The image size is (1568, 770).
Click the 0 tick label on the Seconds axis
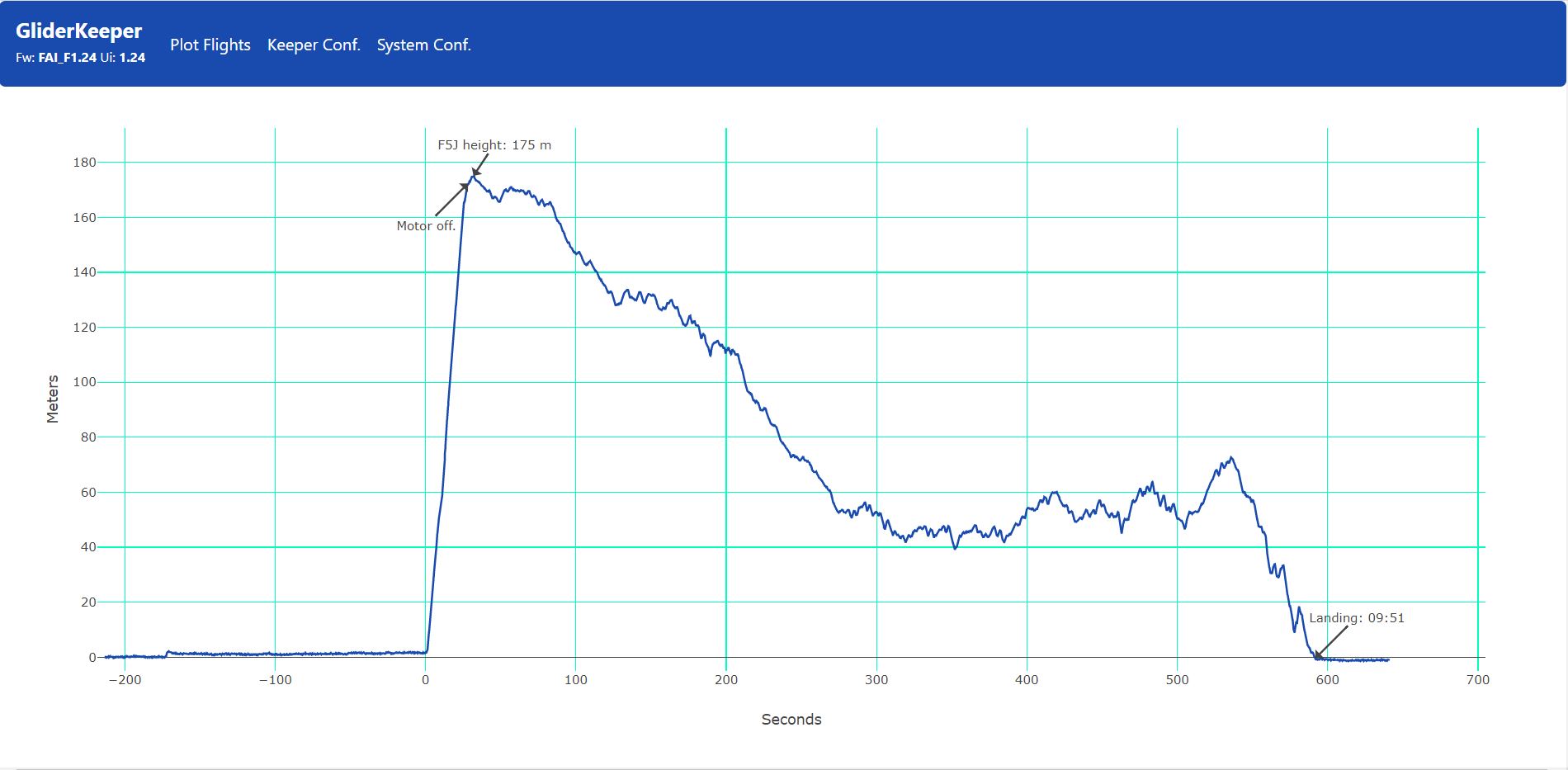tap(425, 680)
